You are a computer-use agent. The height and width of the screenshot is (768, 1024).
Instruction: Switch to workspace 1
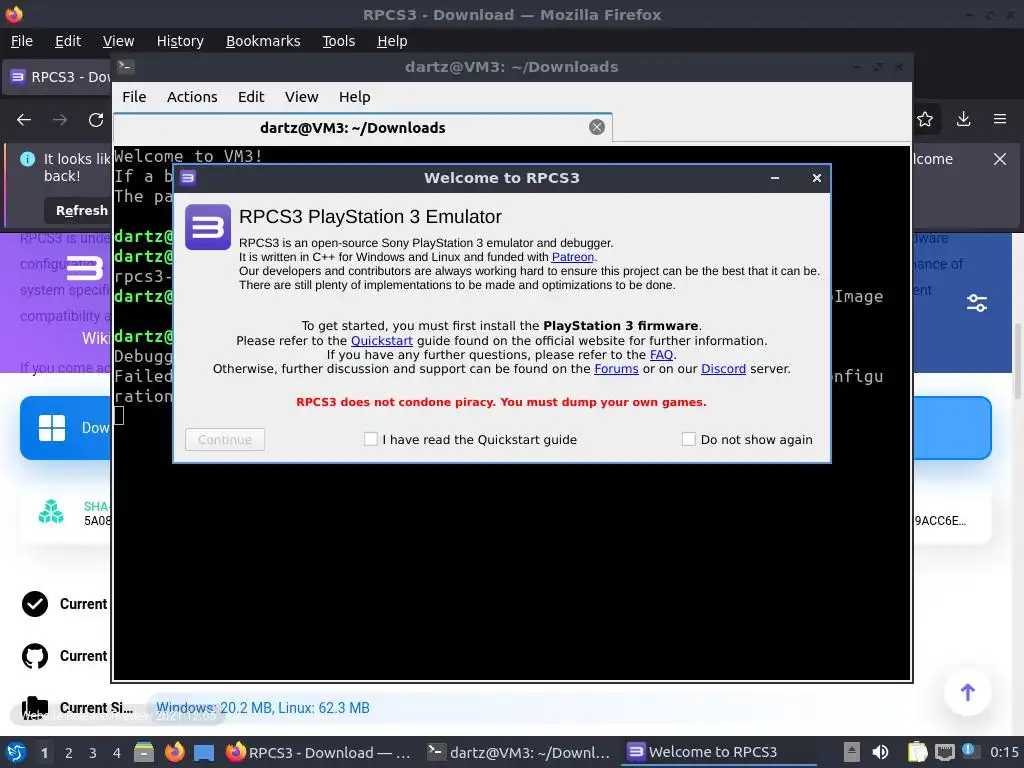coord(44,753)
